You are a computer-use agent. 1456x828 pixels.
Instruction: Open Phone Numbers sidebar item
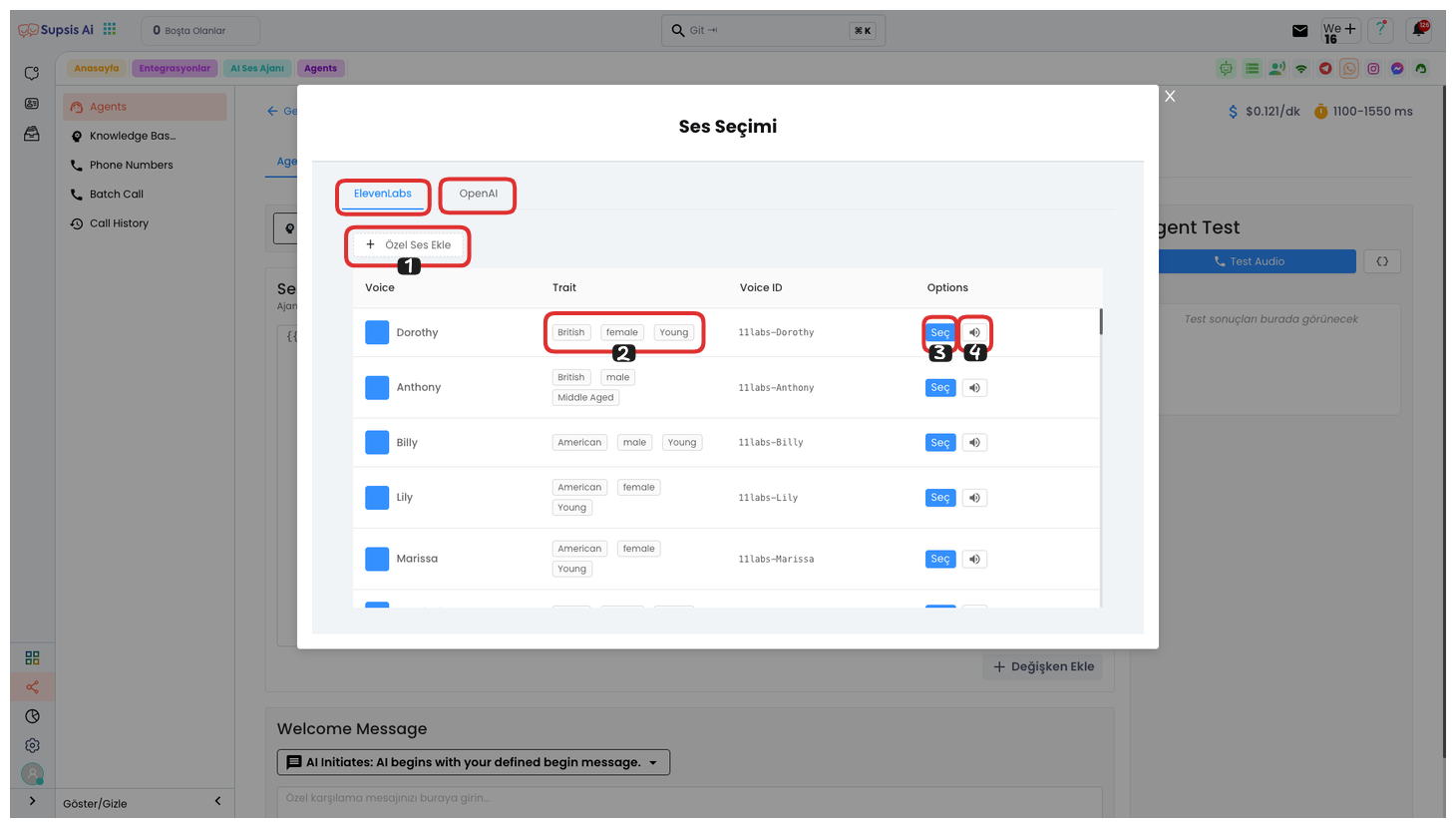click(x=145, y=165)
